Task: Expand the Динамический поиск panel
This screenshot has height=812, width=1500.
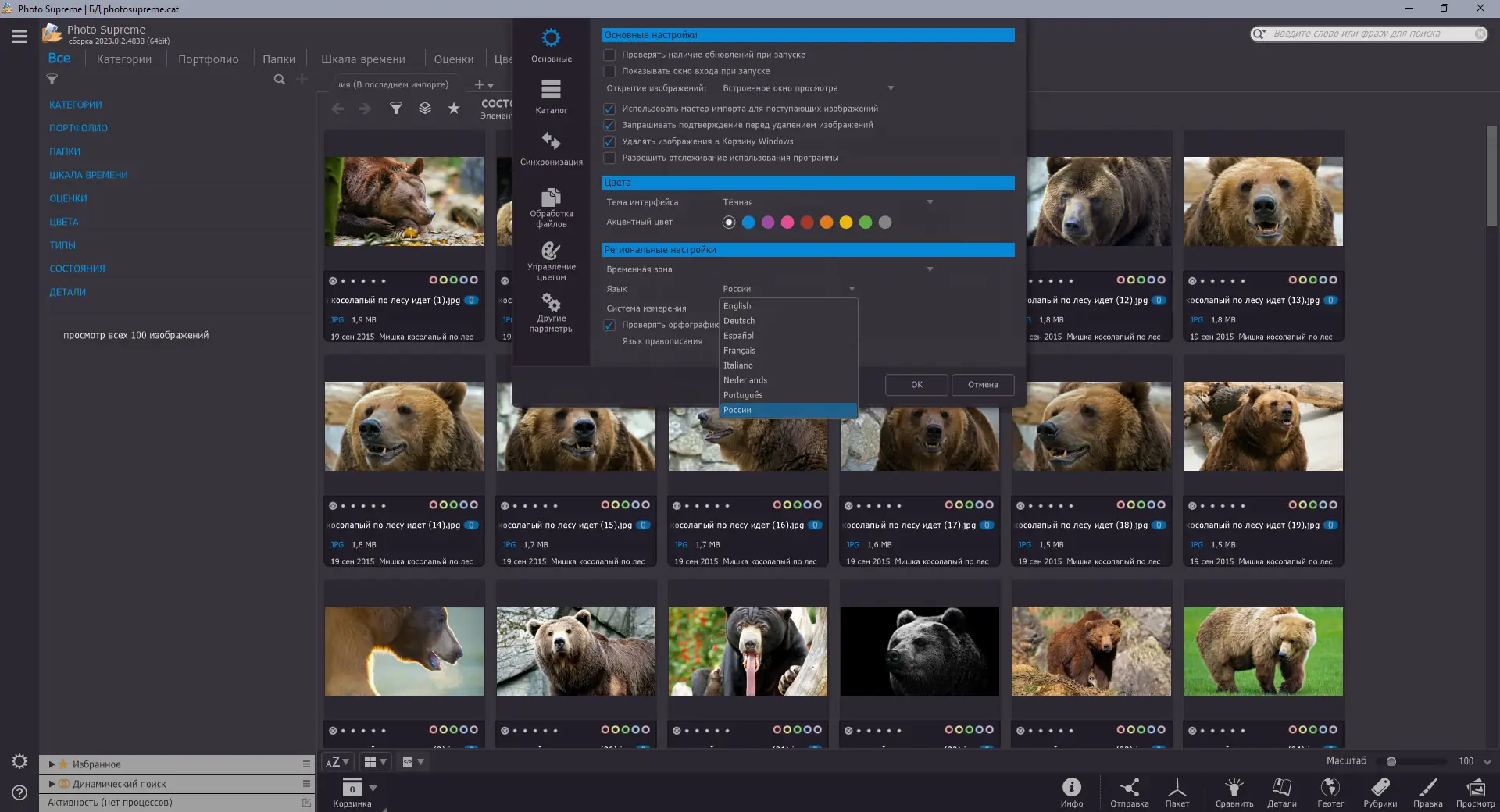Action: click(52, 784)
